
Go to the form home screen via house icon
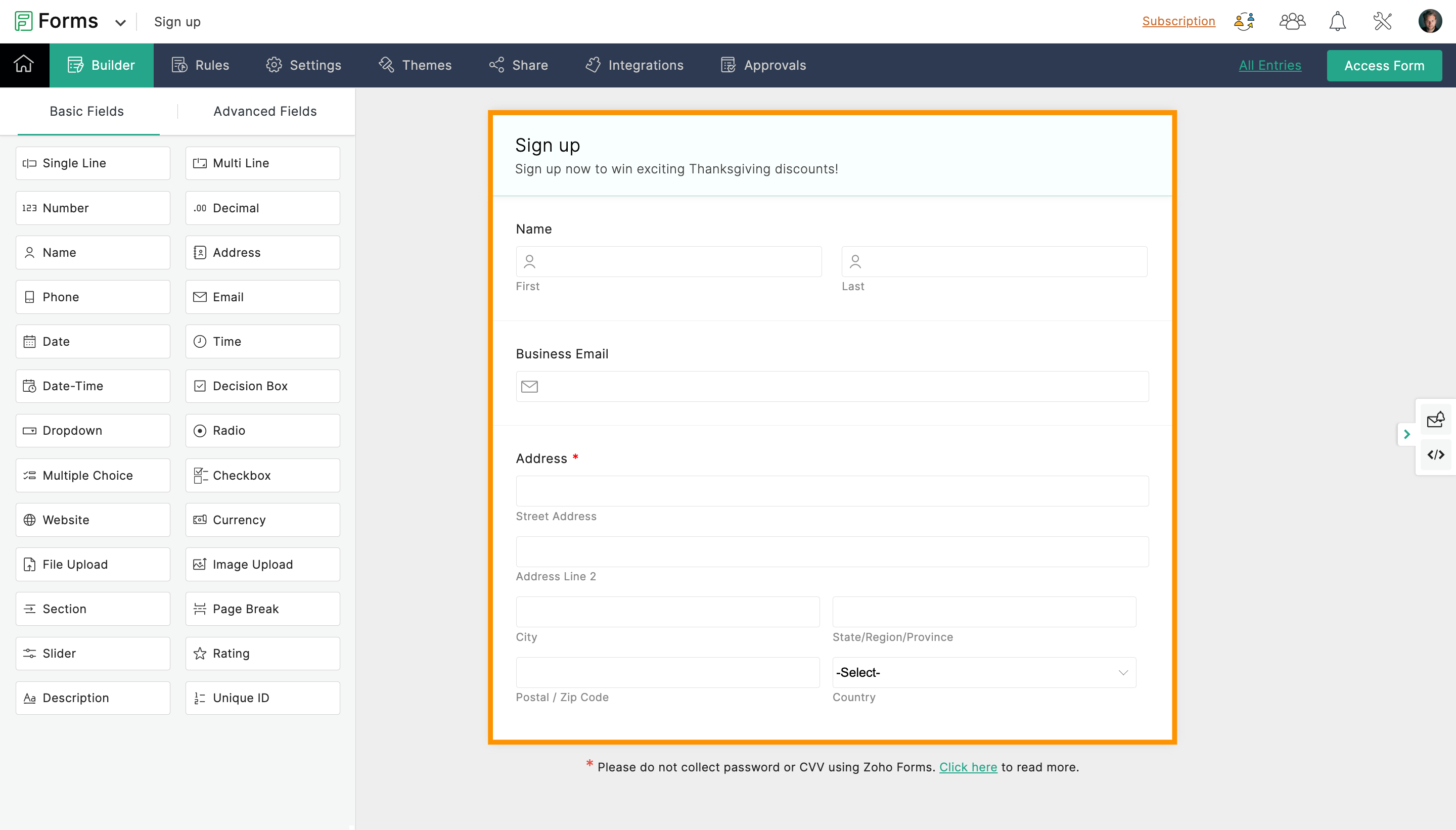24,64
